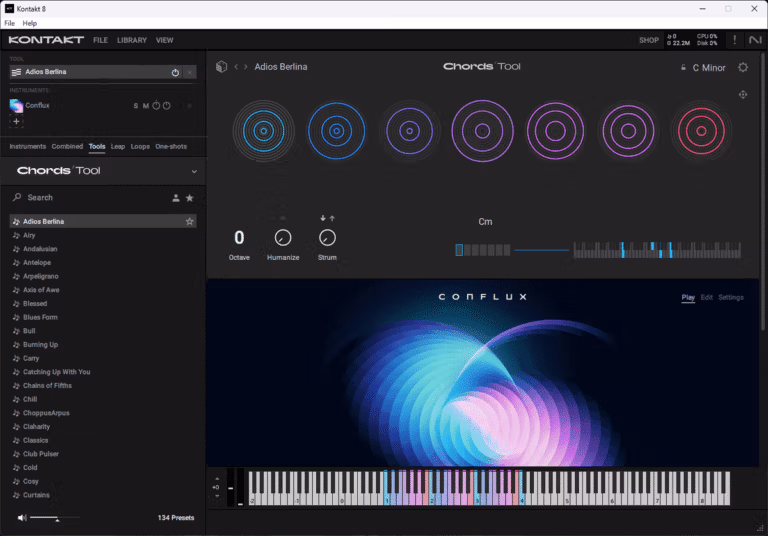Open the Leap browser tab
768x536 pixels.
tap(118, 146)
